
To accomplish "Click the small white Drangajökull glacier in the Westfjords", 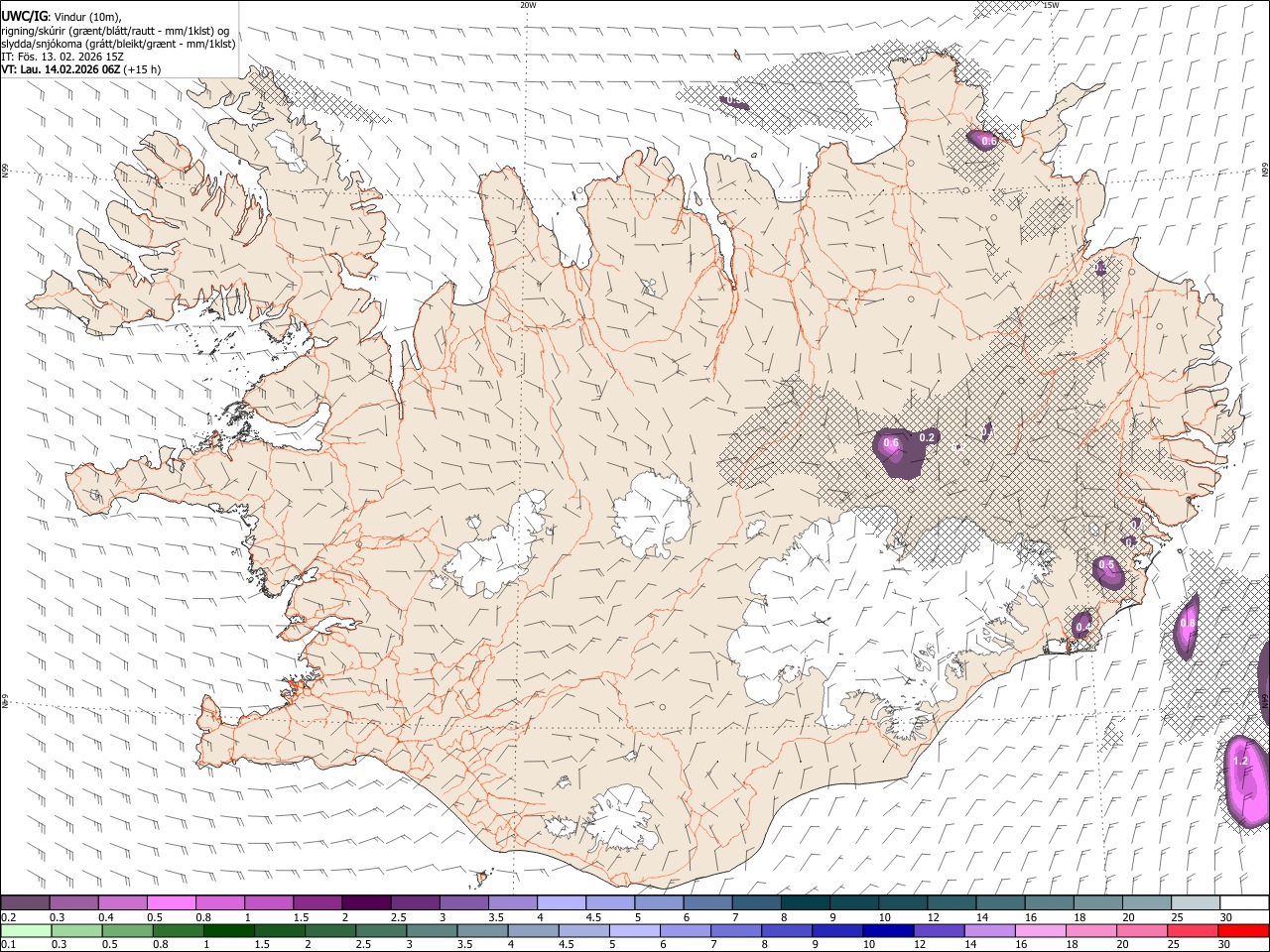I will coord(286,149).
